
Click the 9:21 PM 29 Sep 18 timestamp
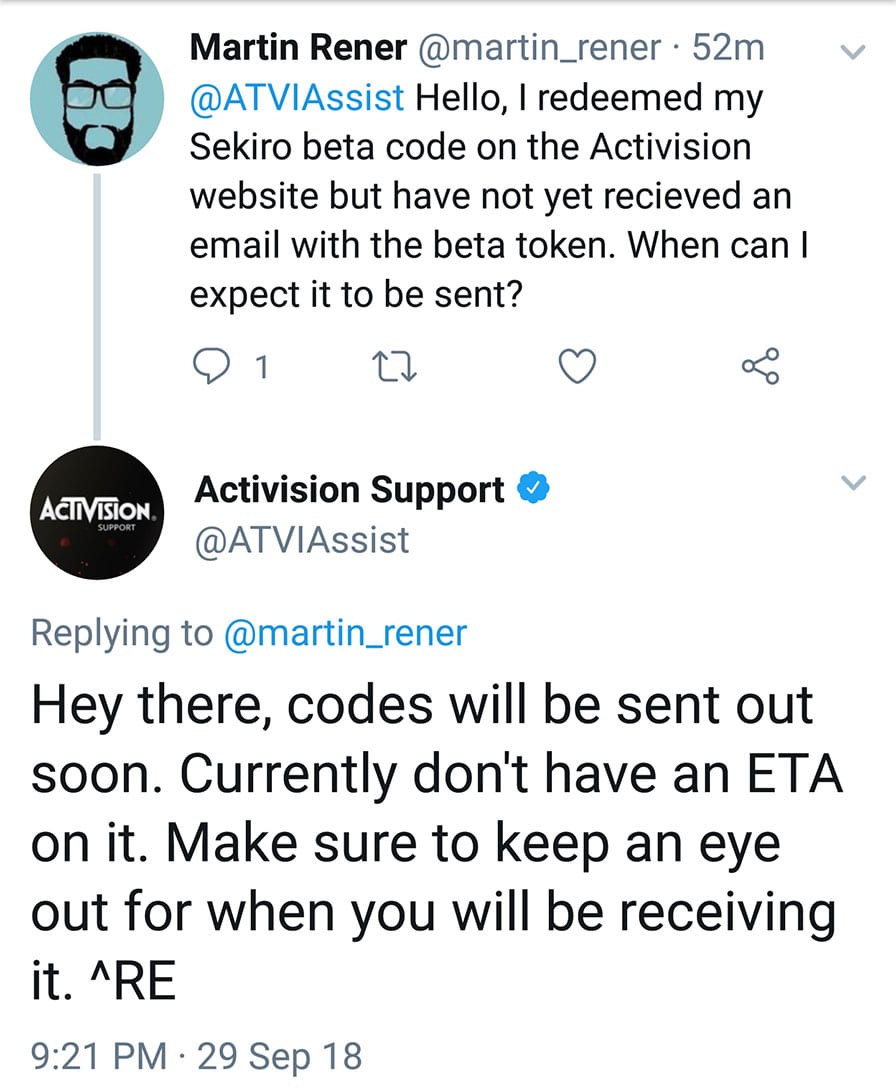[197, 1055]
